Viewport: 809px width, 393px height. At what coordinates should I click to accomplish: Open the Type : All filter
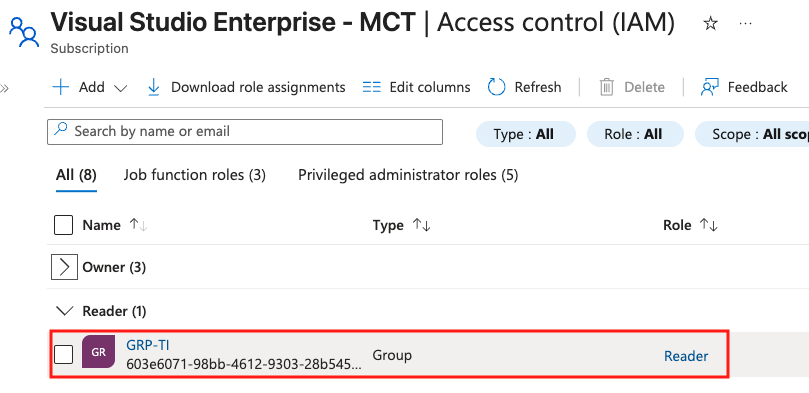pos(525,134)
